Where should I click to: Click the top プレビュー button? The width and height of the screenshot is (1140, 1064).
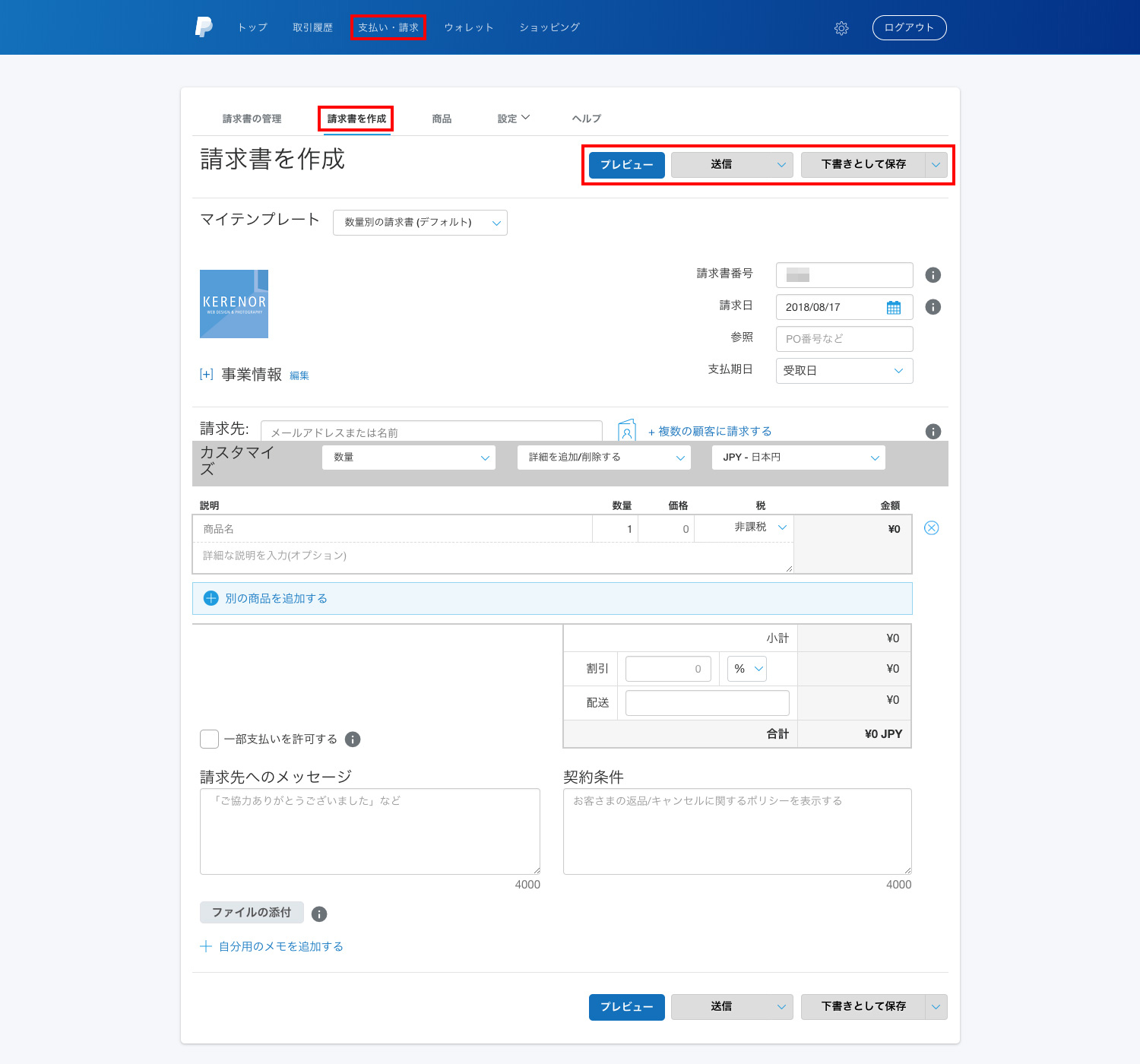(x=627, y=165)
